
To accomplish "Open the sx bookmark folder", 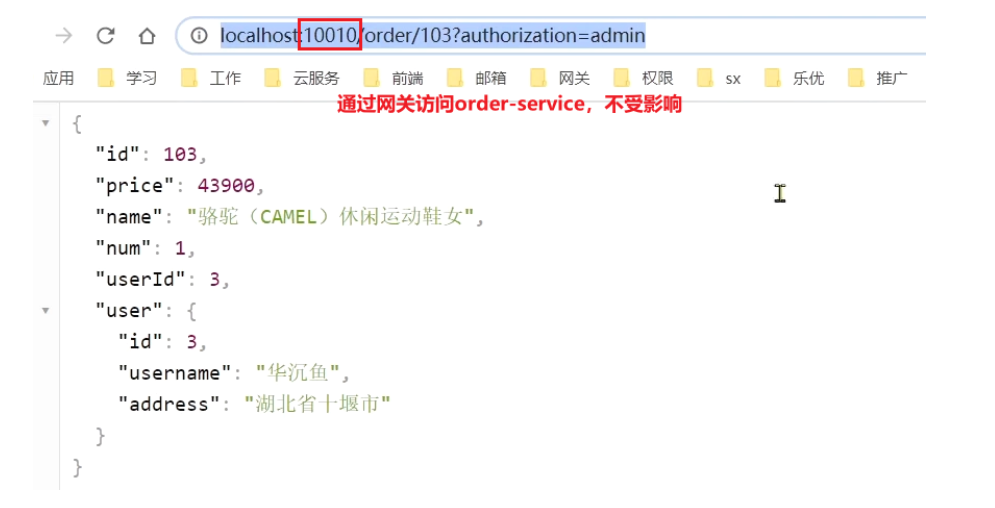I will tap(719, 78).
